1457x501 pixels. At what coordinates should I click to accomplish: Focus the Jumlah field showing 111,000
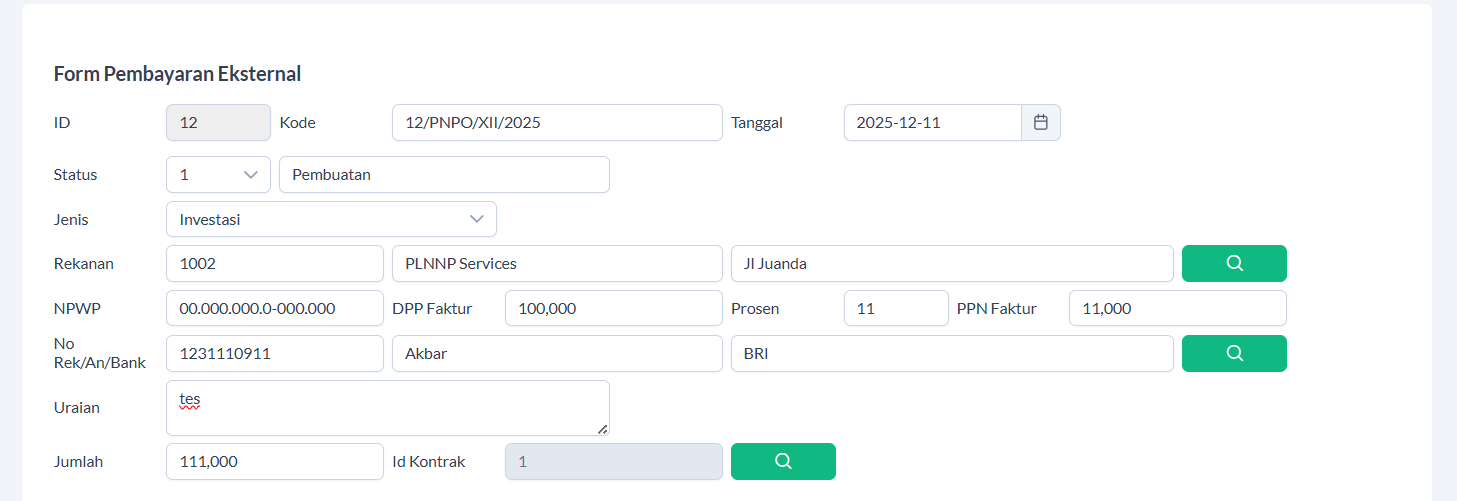[275, 461]
